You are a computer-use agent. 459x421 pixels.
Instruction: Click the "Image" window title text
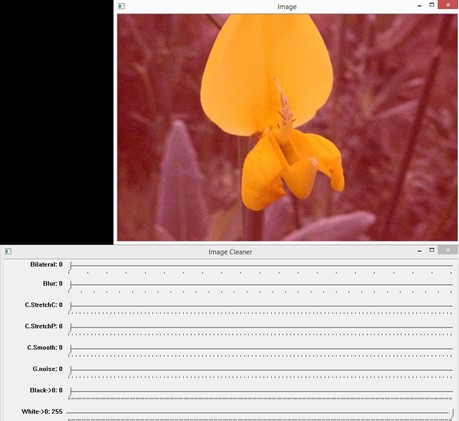point(287,7)
